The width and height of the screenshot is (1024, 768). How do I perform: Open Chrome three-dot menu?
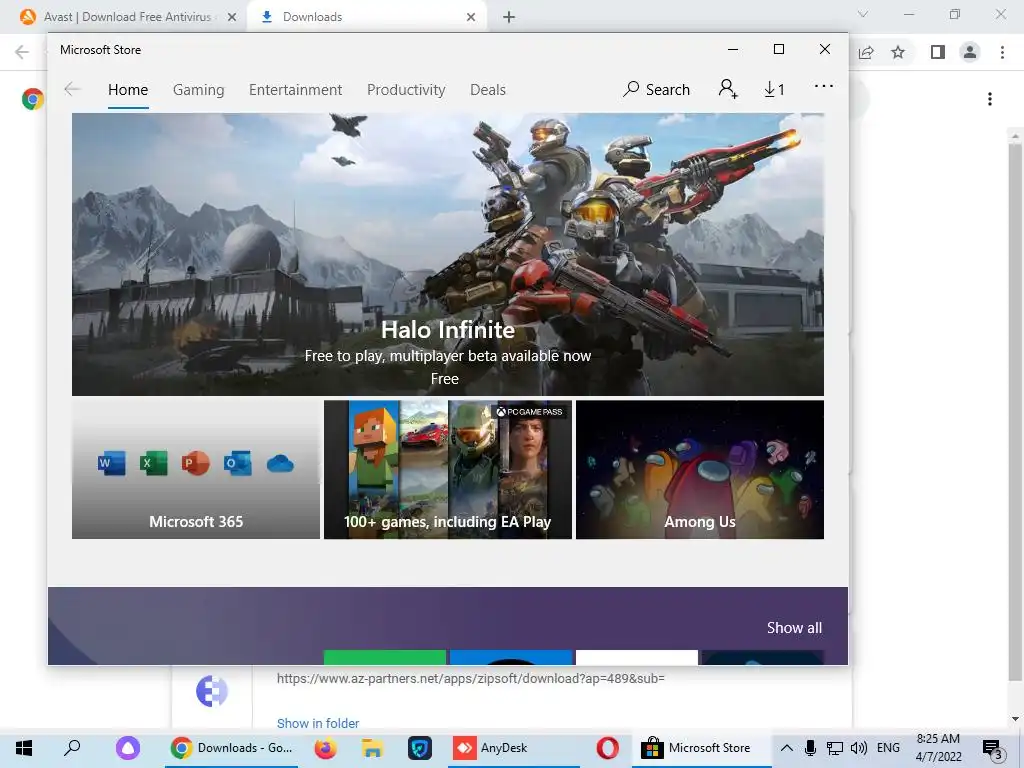click(1002, 52)
